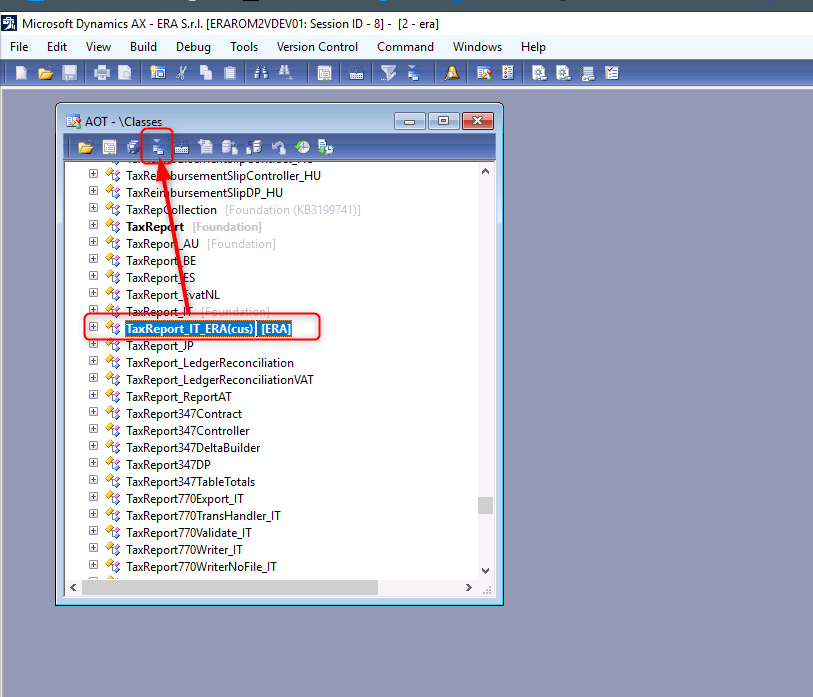Open the Version Control menu

(317, 46)
